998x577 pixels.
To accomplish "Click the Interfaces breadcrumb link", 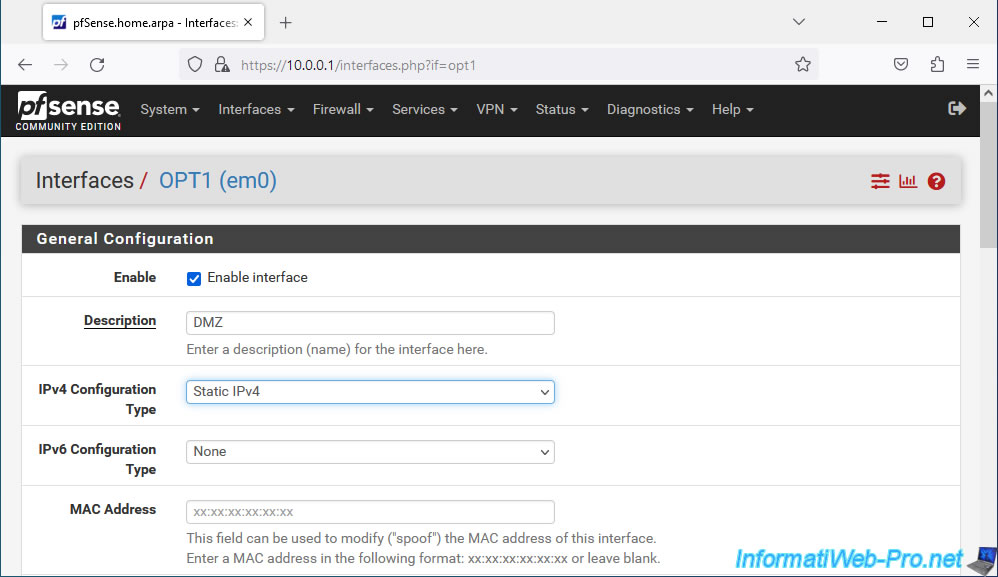I will [x=84, y=181].
